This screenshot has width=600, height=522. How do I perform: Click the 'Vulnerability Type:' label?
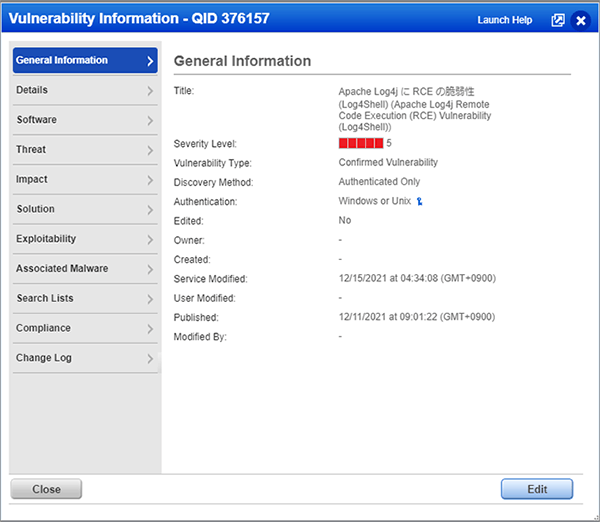point(213,163)
